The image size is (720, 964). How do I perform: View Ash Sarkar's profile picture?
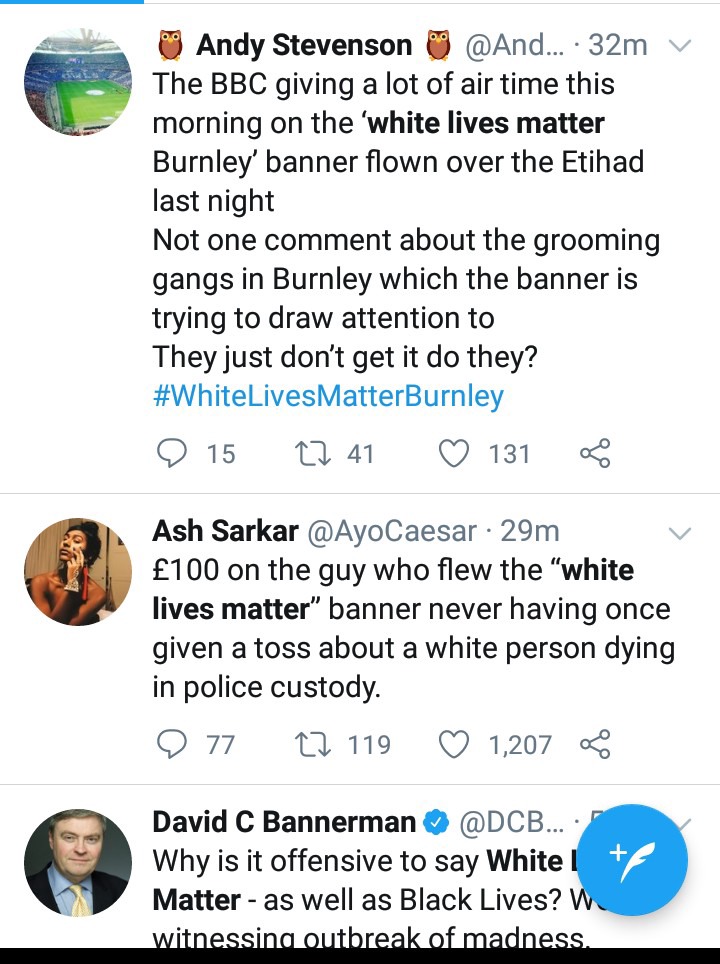78,571
